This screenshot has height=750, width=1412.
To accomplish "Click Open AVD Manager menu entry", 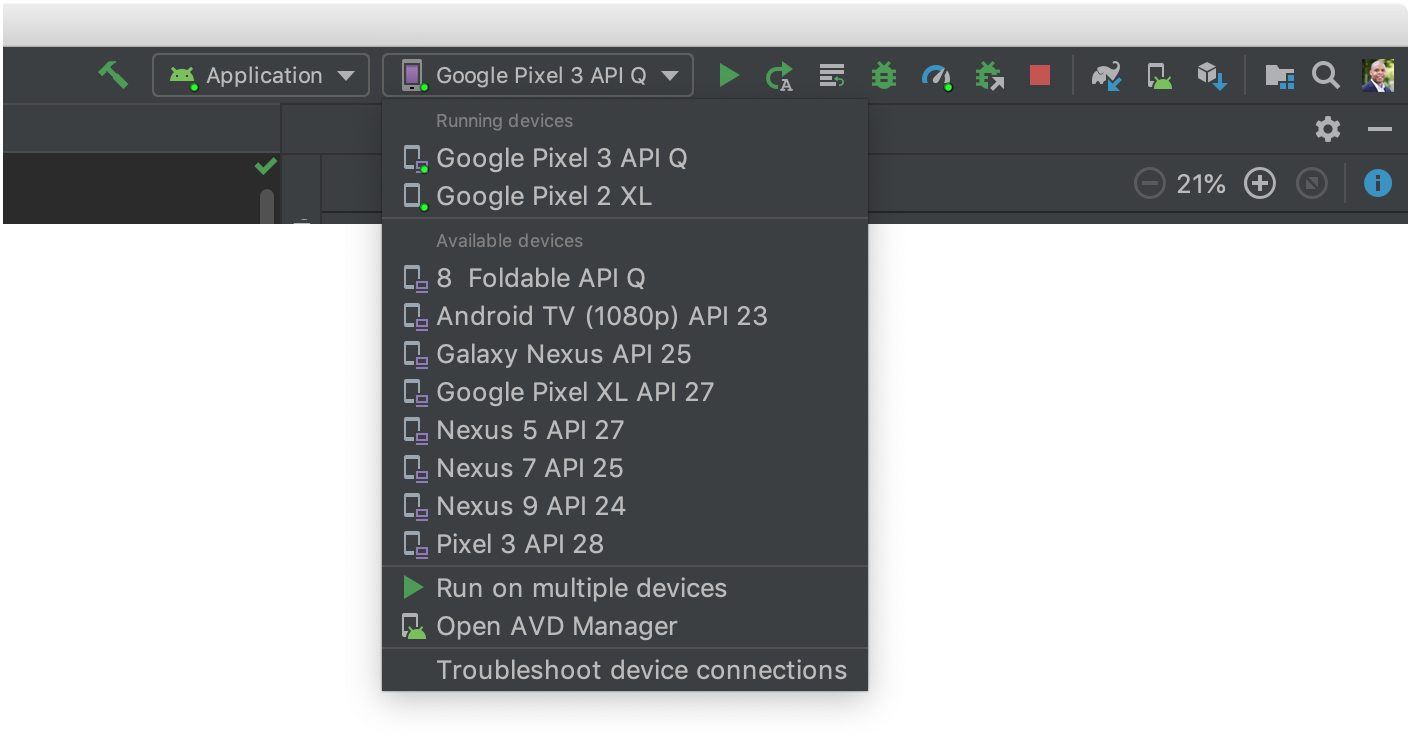I will (x=625, y=626).
